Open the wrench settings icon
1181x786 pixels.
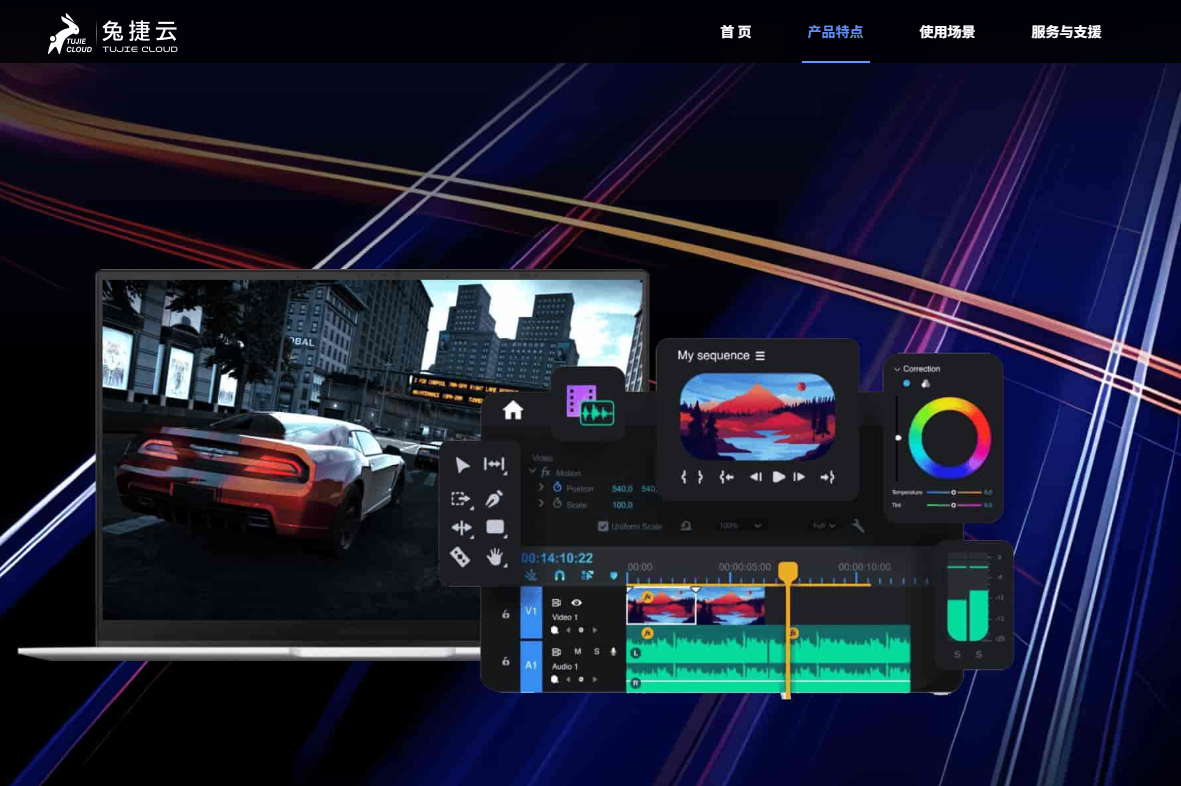coord(857,526)
